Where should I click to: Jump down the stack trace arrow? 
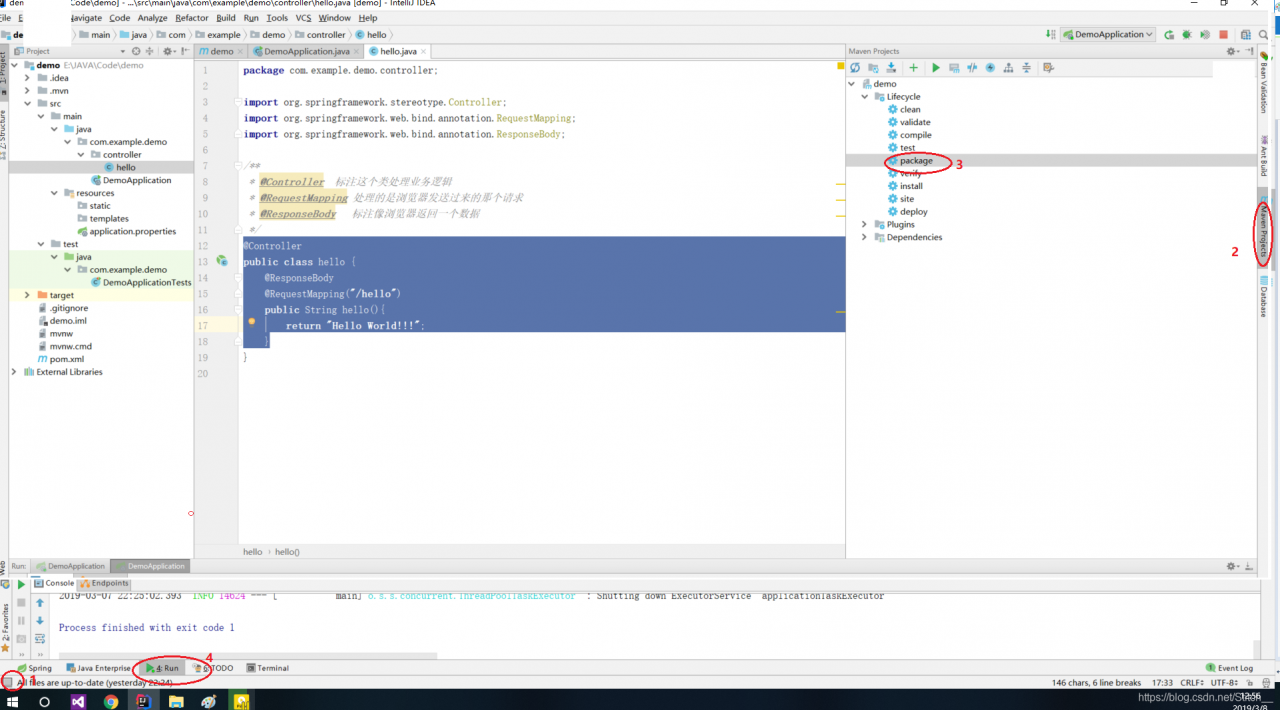(x=40, y=621)
